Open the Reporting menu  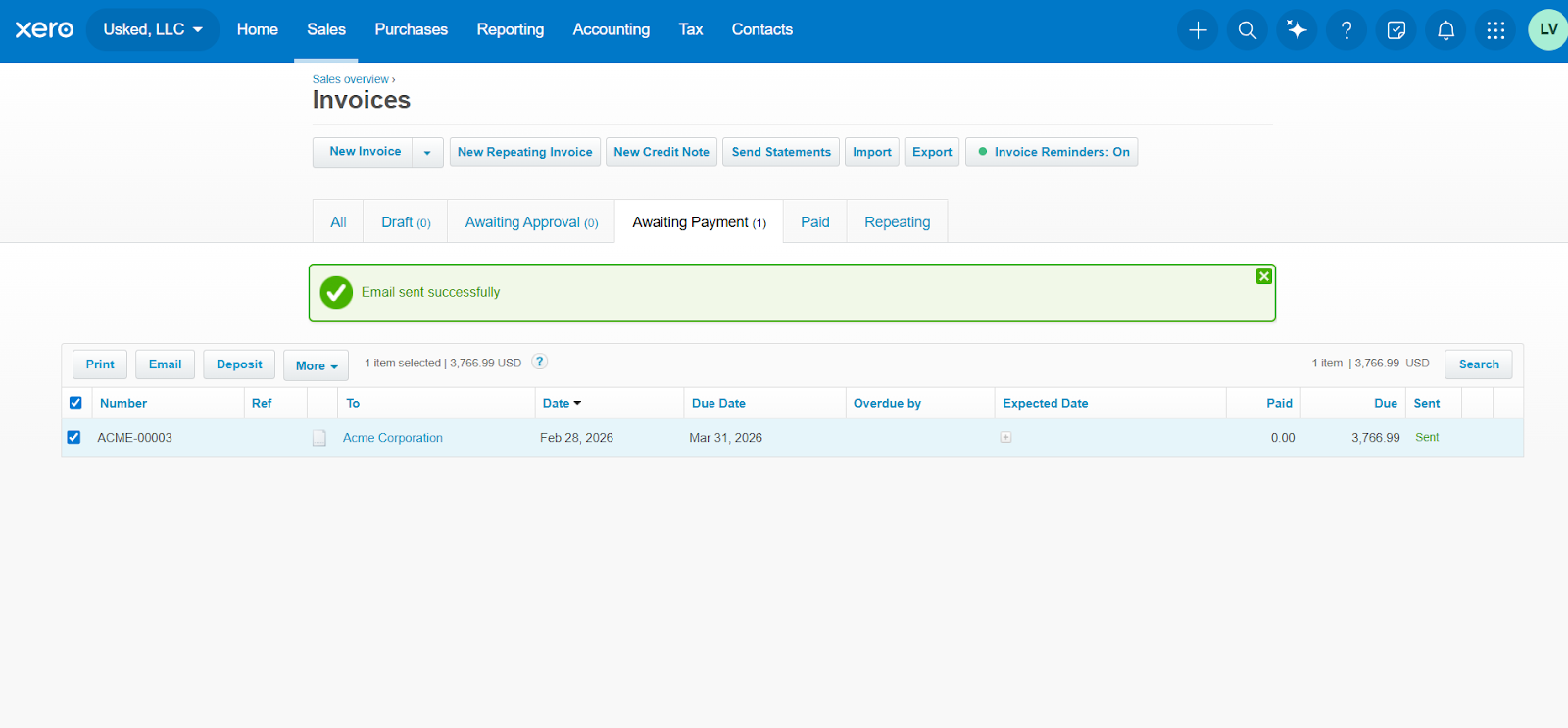pyautogui.click(x=511, y=29)
